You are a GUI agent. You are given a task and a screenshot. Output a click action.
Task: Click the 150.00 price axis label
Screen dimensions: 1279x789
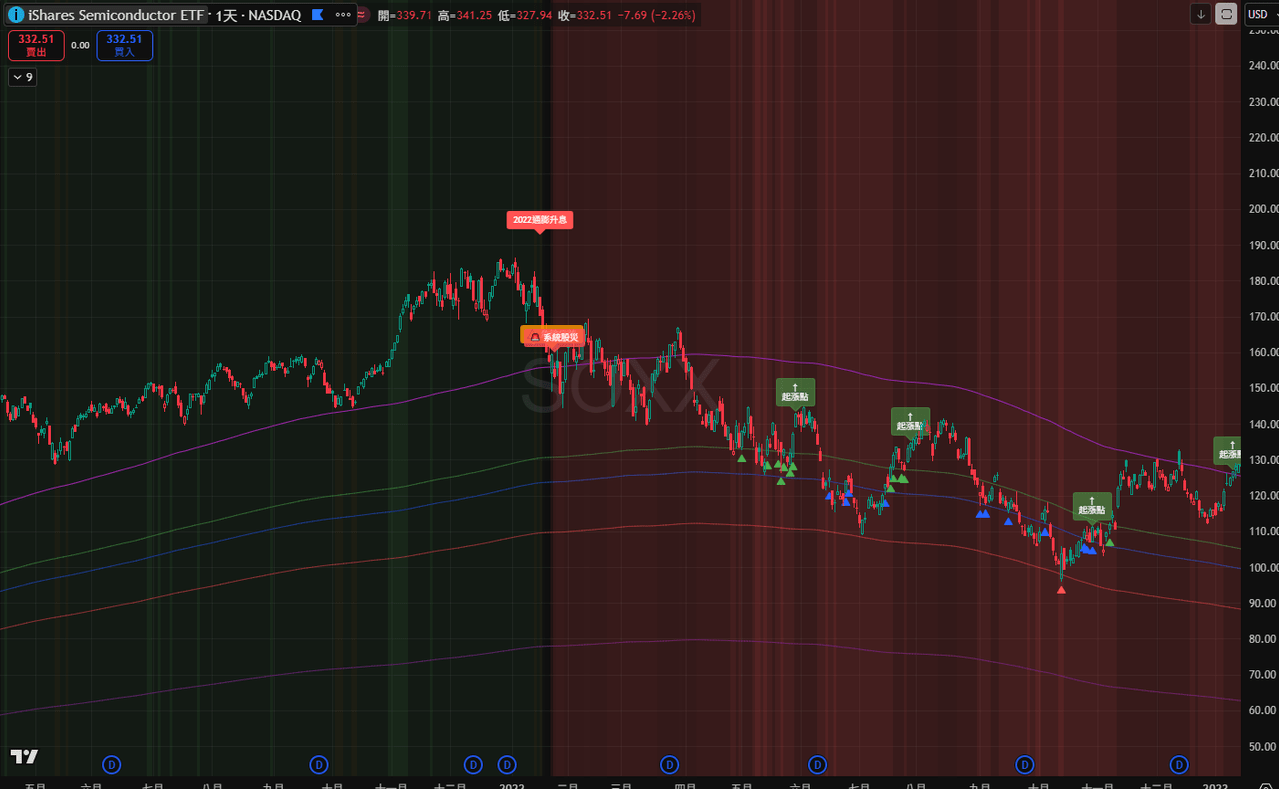[1263, 388]
